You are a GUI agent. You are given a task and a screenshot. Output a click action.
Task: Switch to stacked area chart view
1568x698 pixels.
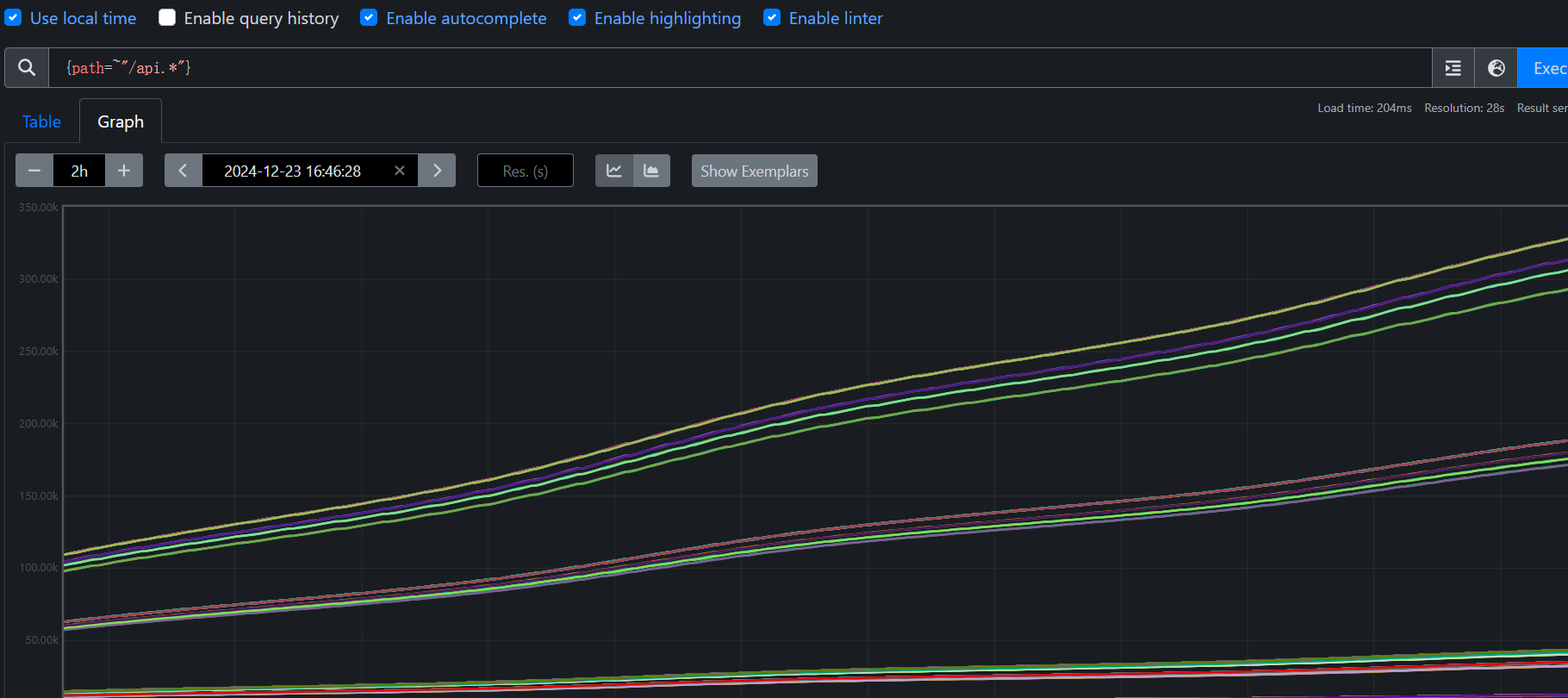[651, 171]
